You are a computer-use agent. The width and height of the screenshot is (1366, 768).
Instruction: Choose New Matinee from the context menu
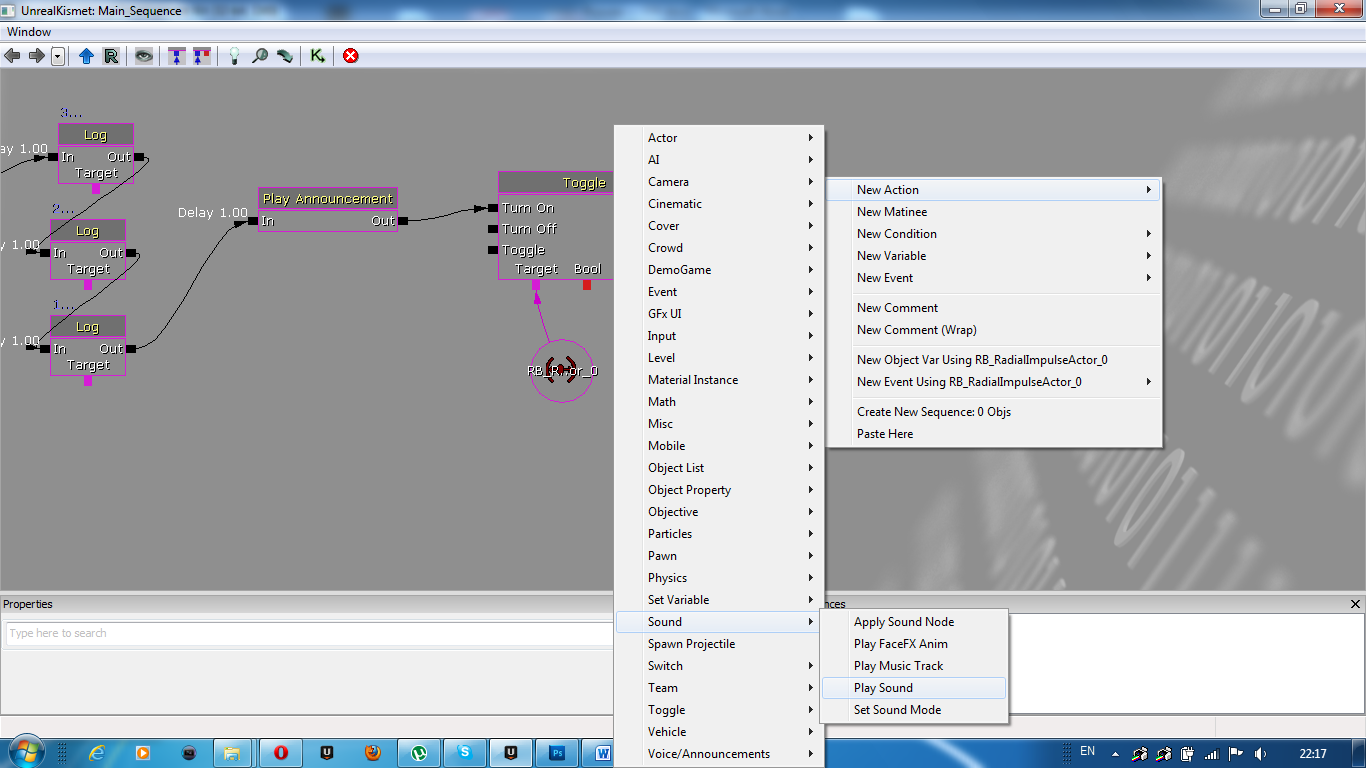(993, 212)
